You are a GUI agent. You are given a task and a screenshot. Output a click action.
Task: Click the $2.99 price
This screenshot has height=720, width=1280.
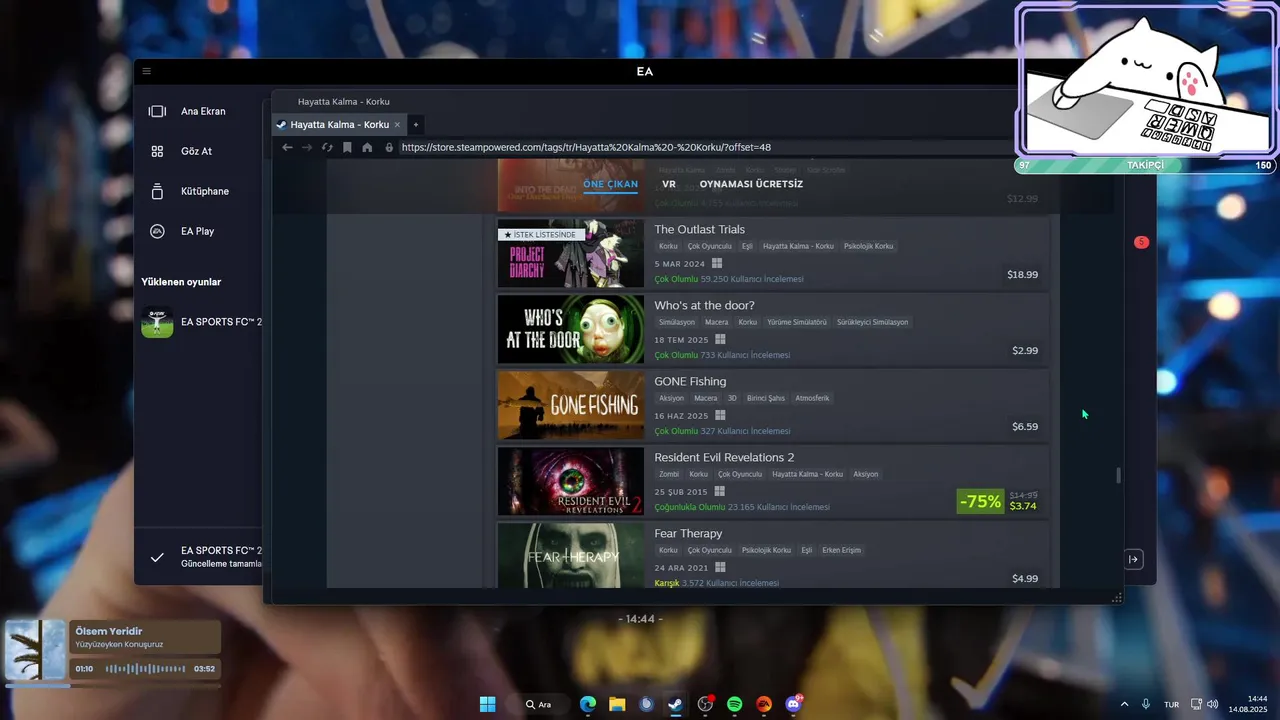click(x=1025, y=350)
